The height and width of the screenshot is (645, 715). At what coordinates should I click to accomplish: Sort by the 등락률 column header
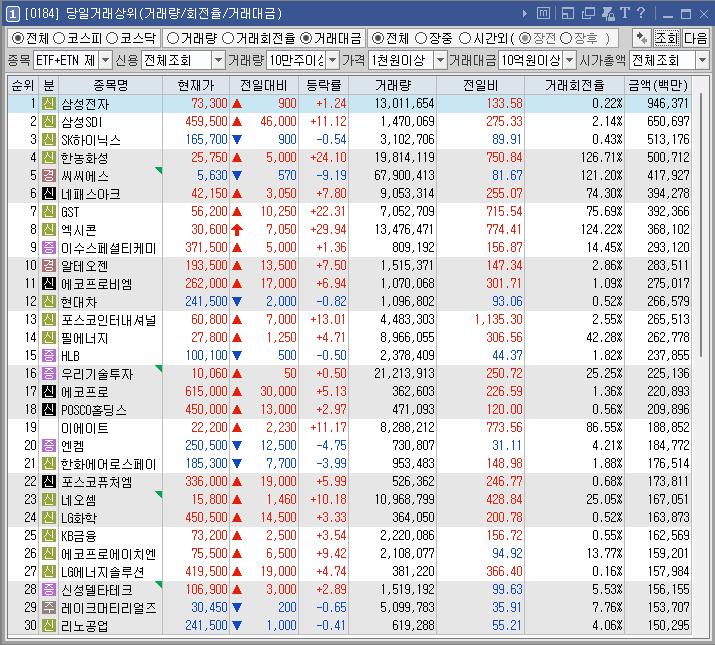click(323, 85)
